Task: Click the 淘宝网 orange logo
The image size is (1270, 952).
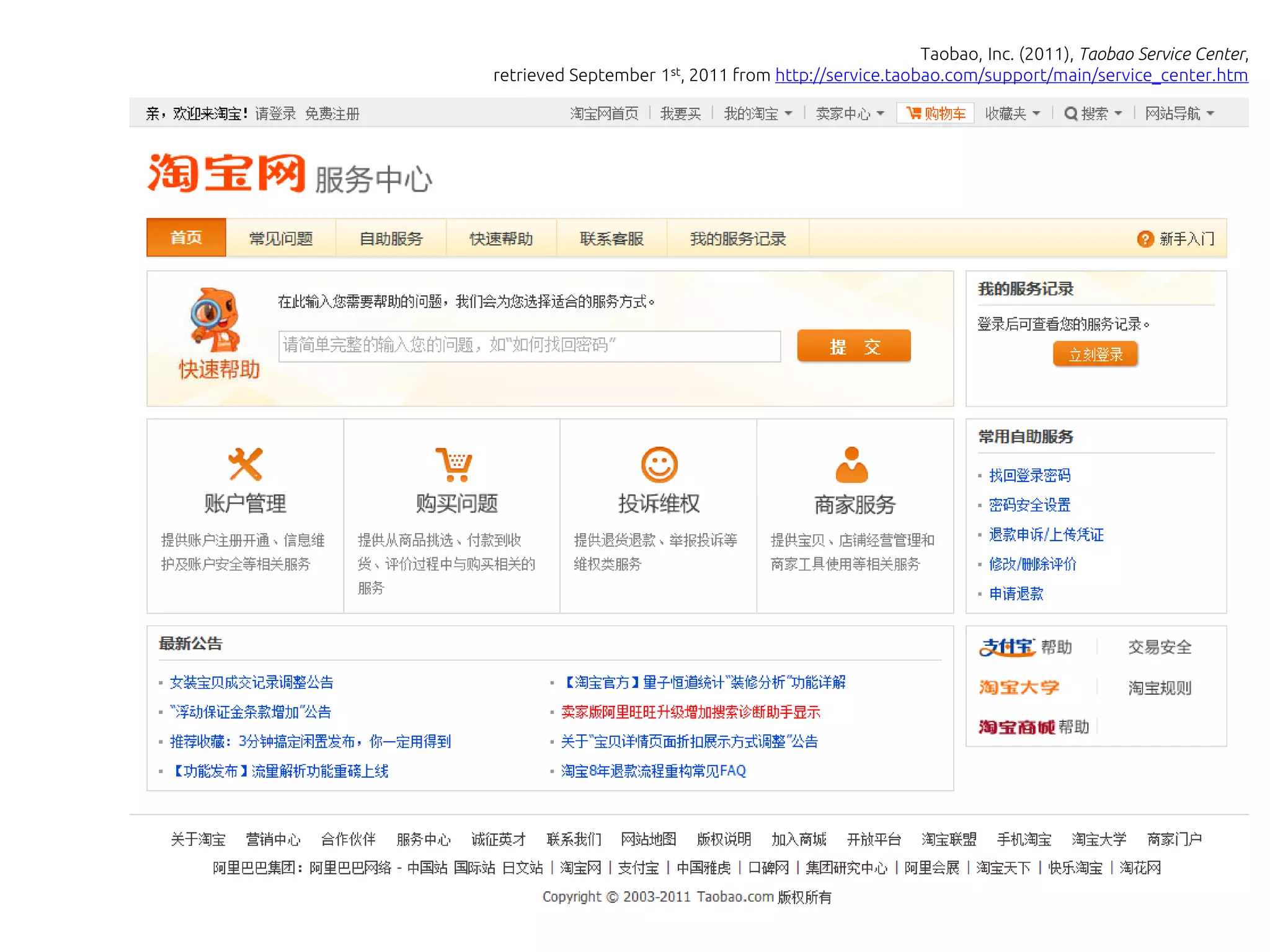Action: [226, 173]
